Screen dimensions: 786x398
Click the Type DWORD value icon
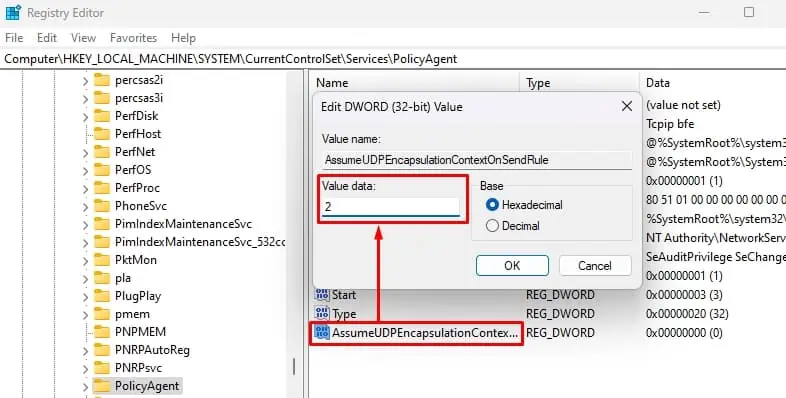coord(322,314)
